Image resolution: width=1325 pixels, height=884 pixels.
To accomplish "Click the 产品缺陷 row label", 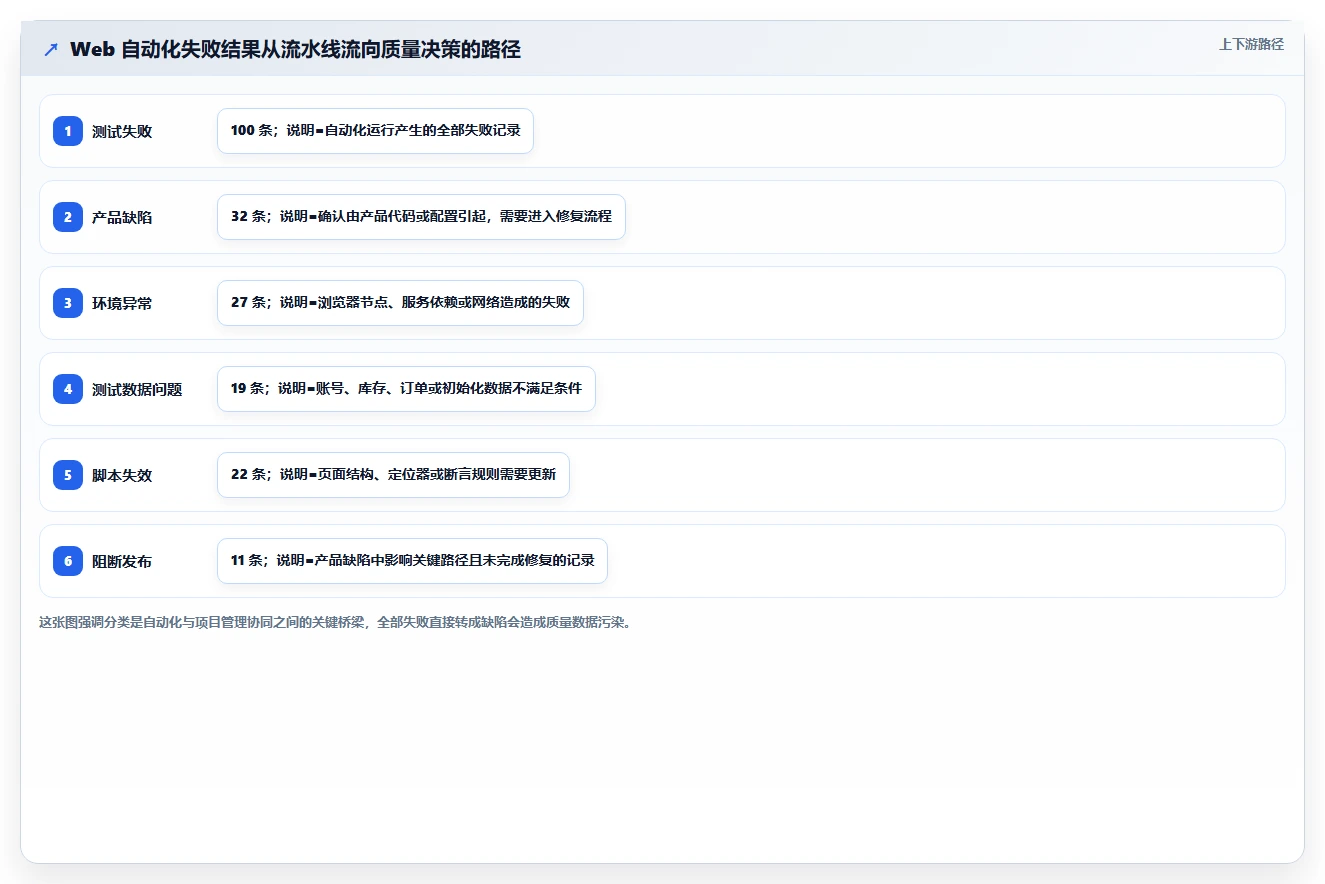I will [x=122, y=217].
